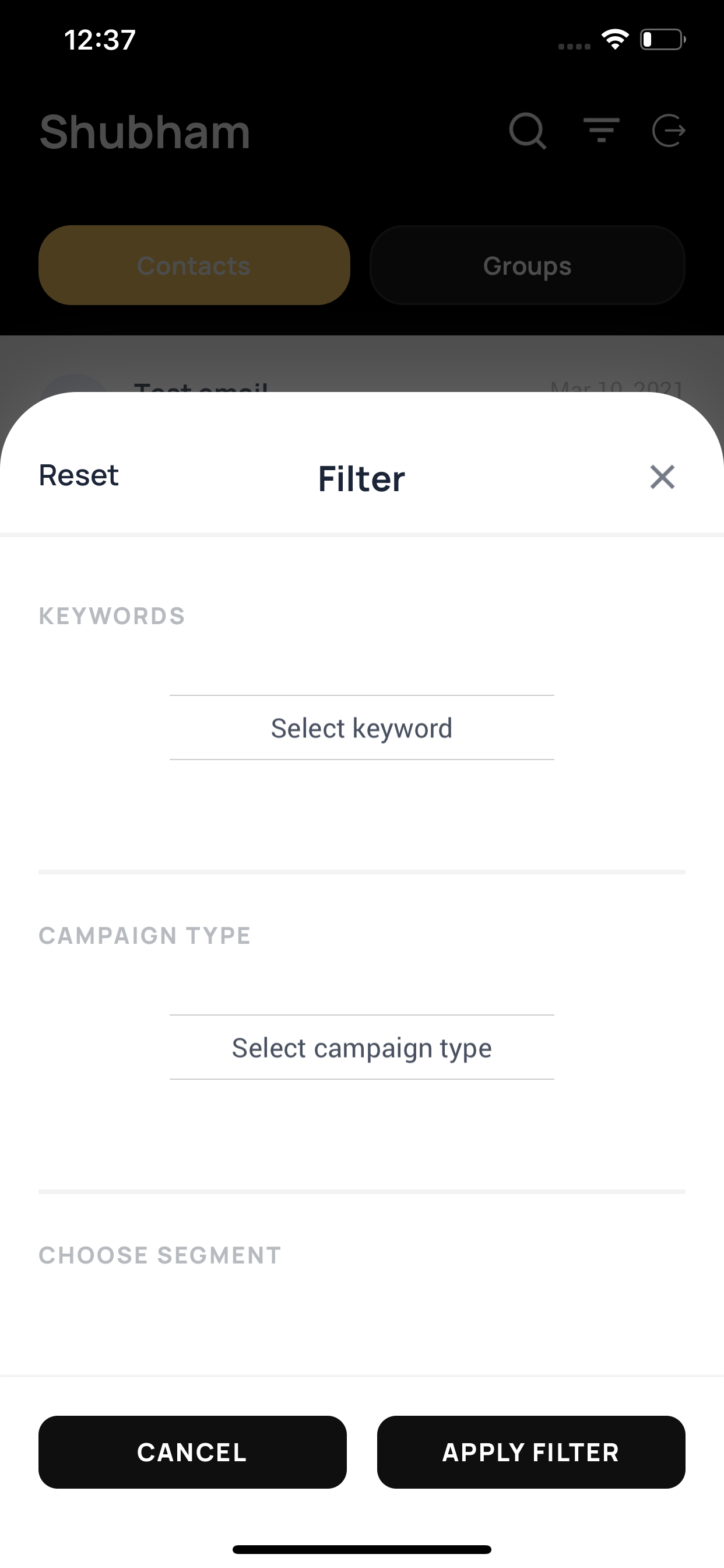Tap the logout arrow icon

point(669,130)
